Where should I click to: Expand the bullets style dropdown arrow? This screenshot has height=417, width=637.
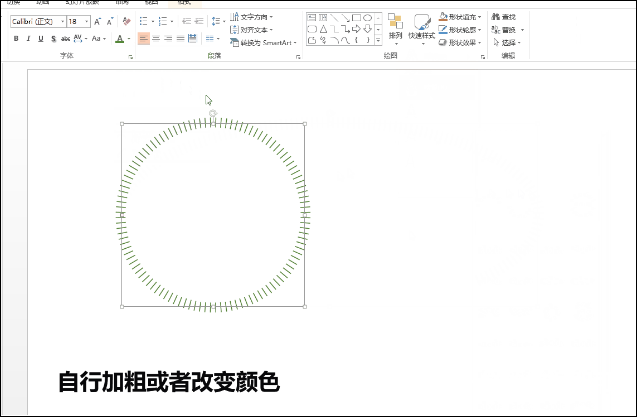coord(153,21)
